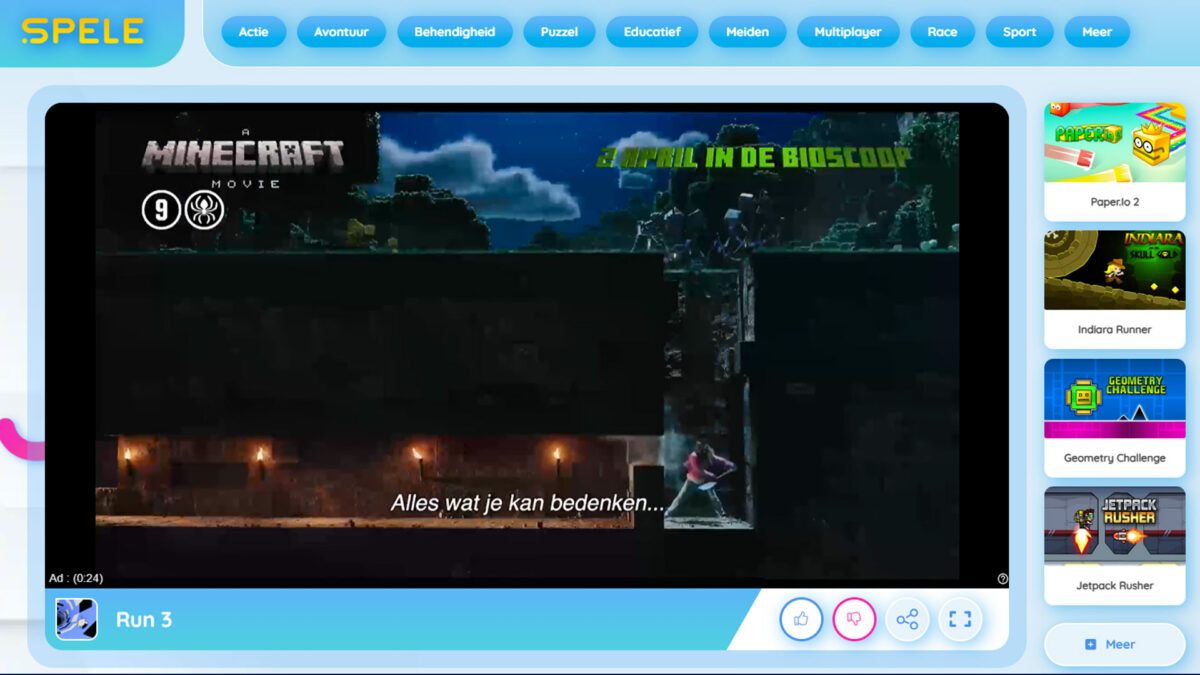The width and height of the screenshot is (1200, 675).
Task: Open the Indiara Runner game thumbnail
Action: (x=1115, y=270)
